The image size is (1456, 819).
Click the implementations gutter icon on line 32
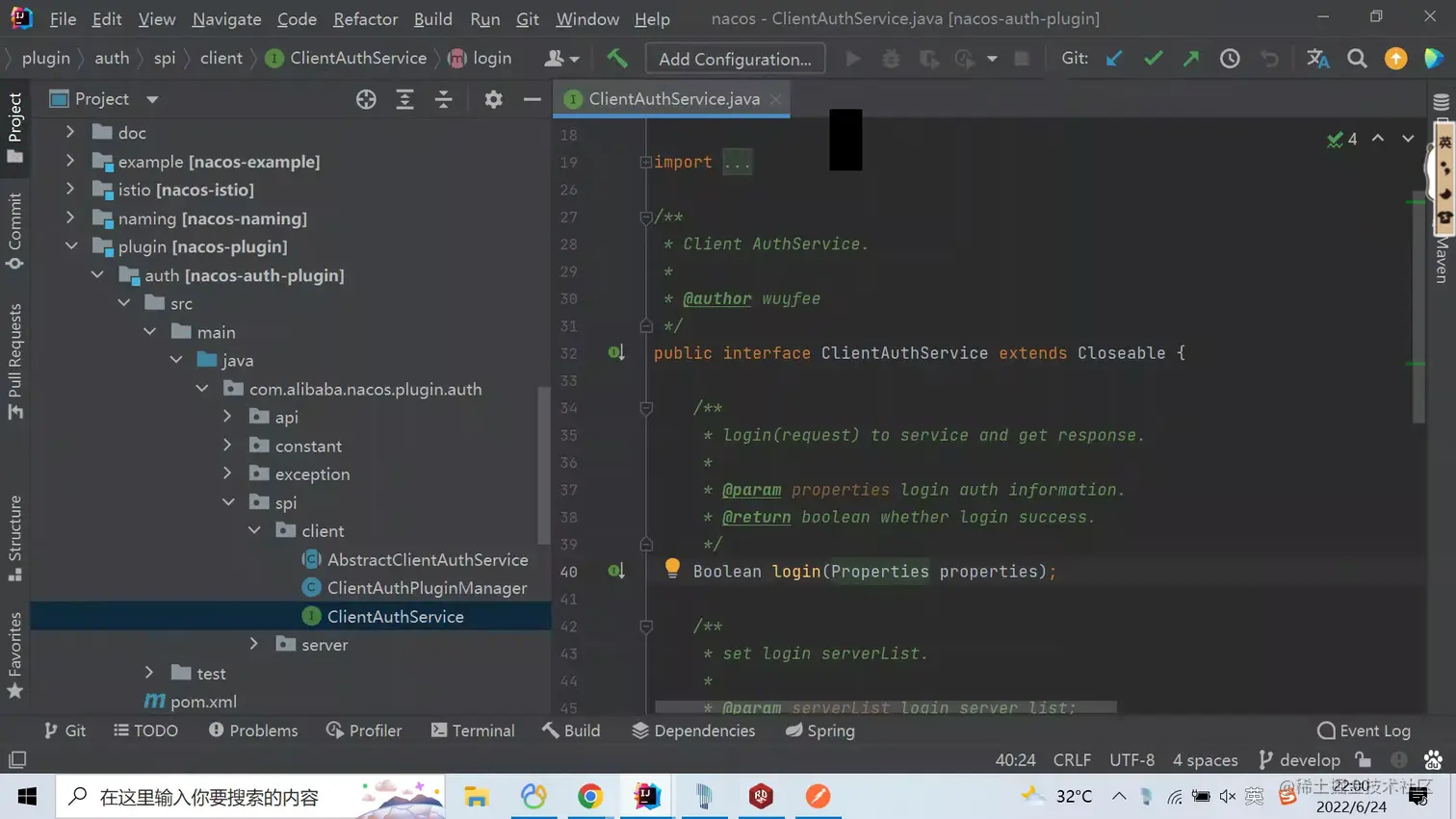(616, 352)
